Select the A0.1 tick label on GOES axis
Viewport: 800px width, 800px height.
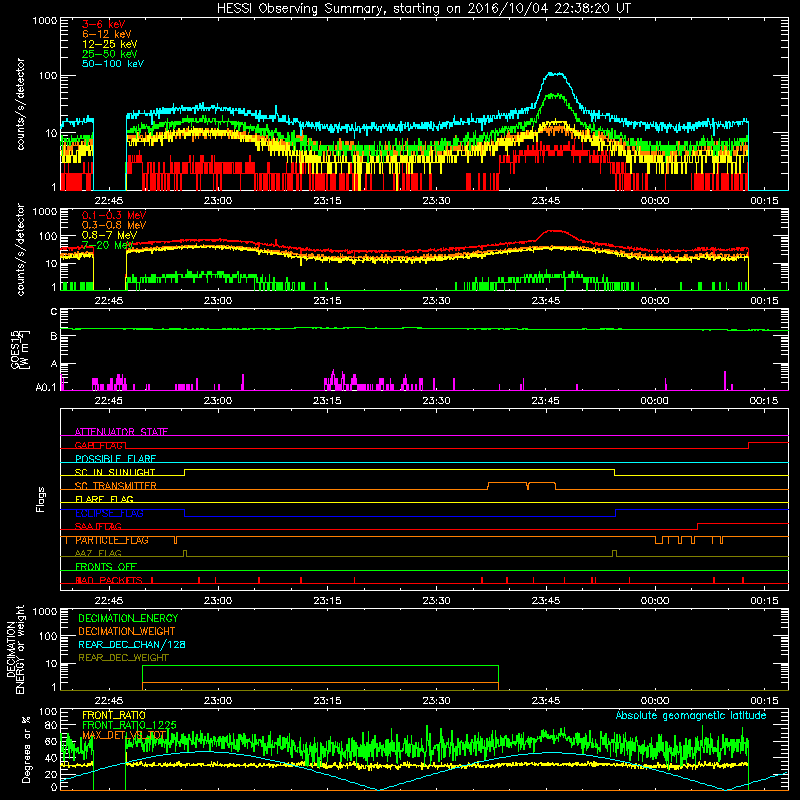pyautogui.click(x=46, y=387)
